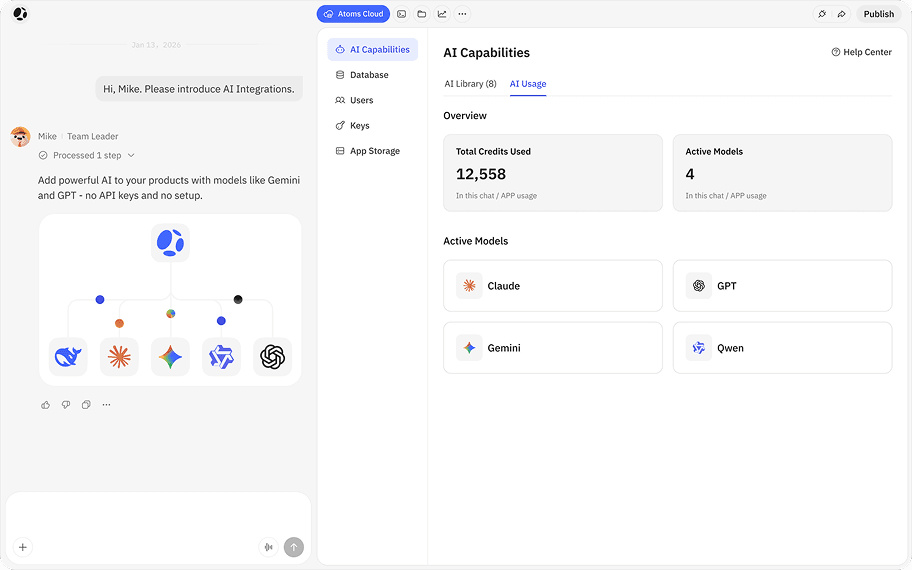
Task: Click the voice input waveform icon
Action: tap(268, 547)
